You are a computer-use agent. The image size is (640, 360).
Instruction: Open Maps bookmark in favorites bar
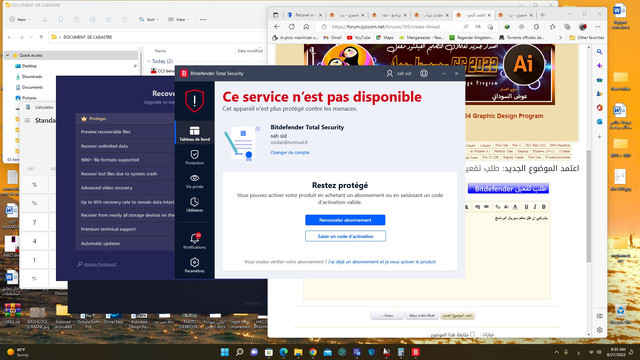(384, 38)
